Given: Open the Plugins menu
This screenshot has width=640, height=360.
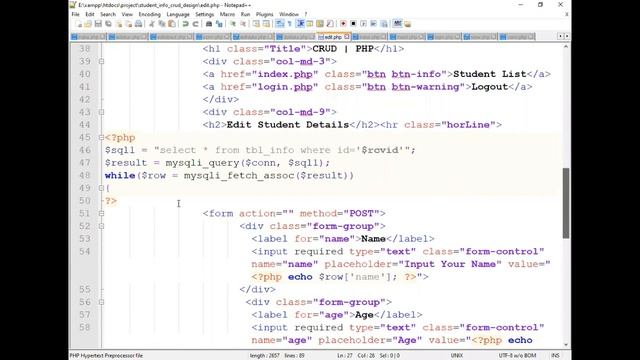Looking at the screenshot, I should click(264, 14).
